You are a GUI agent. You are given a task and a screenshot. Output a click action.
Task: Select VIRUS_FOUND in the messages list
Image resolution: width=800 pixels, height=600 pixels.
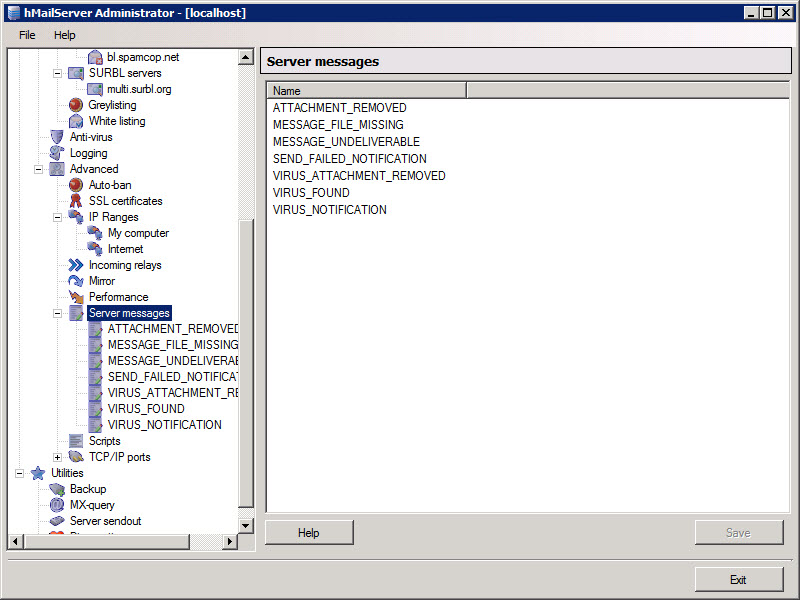(311, 193)
